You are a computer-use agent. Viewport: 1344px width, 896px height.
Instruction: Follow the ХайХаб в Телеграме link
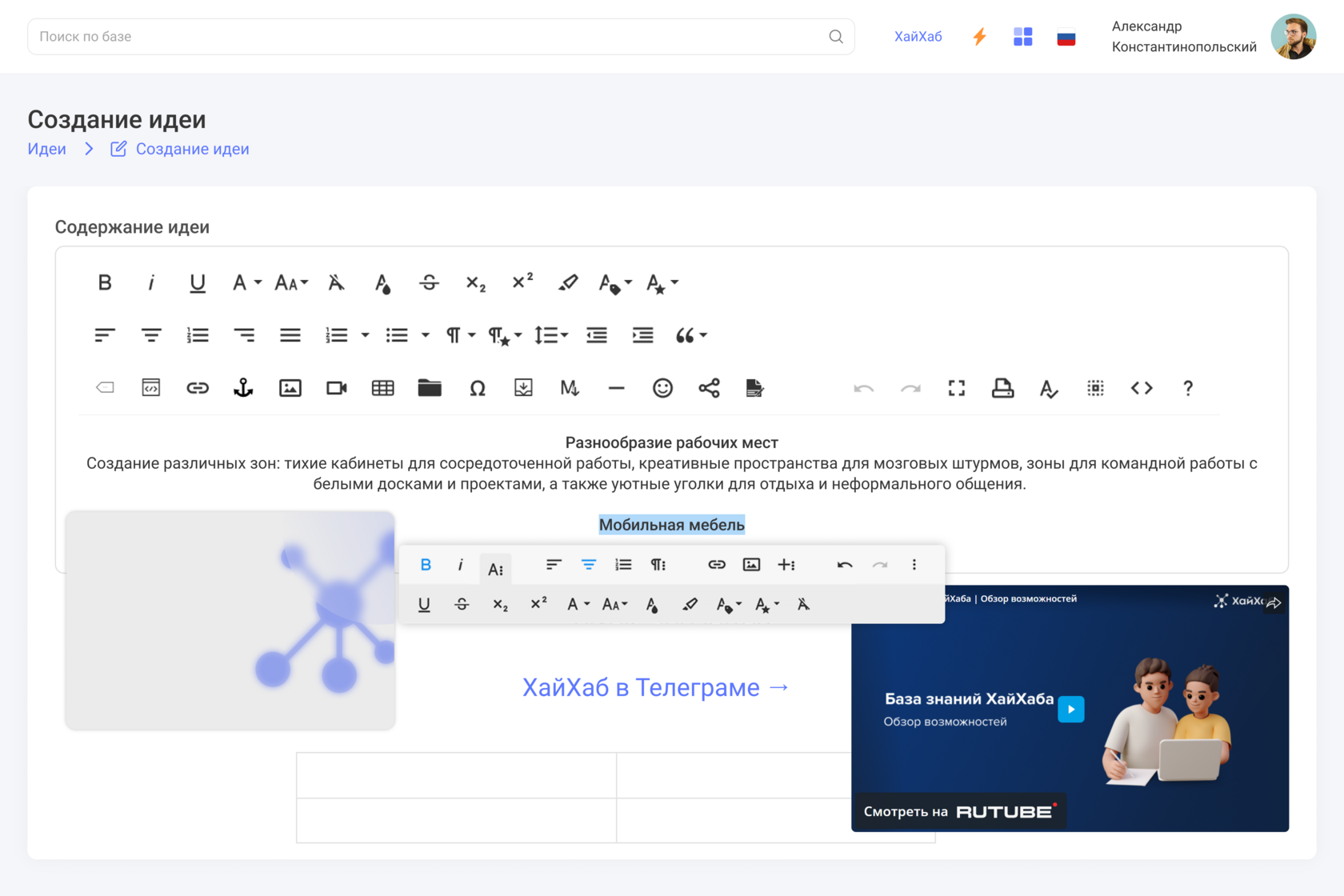click(656, 687)
